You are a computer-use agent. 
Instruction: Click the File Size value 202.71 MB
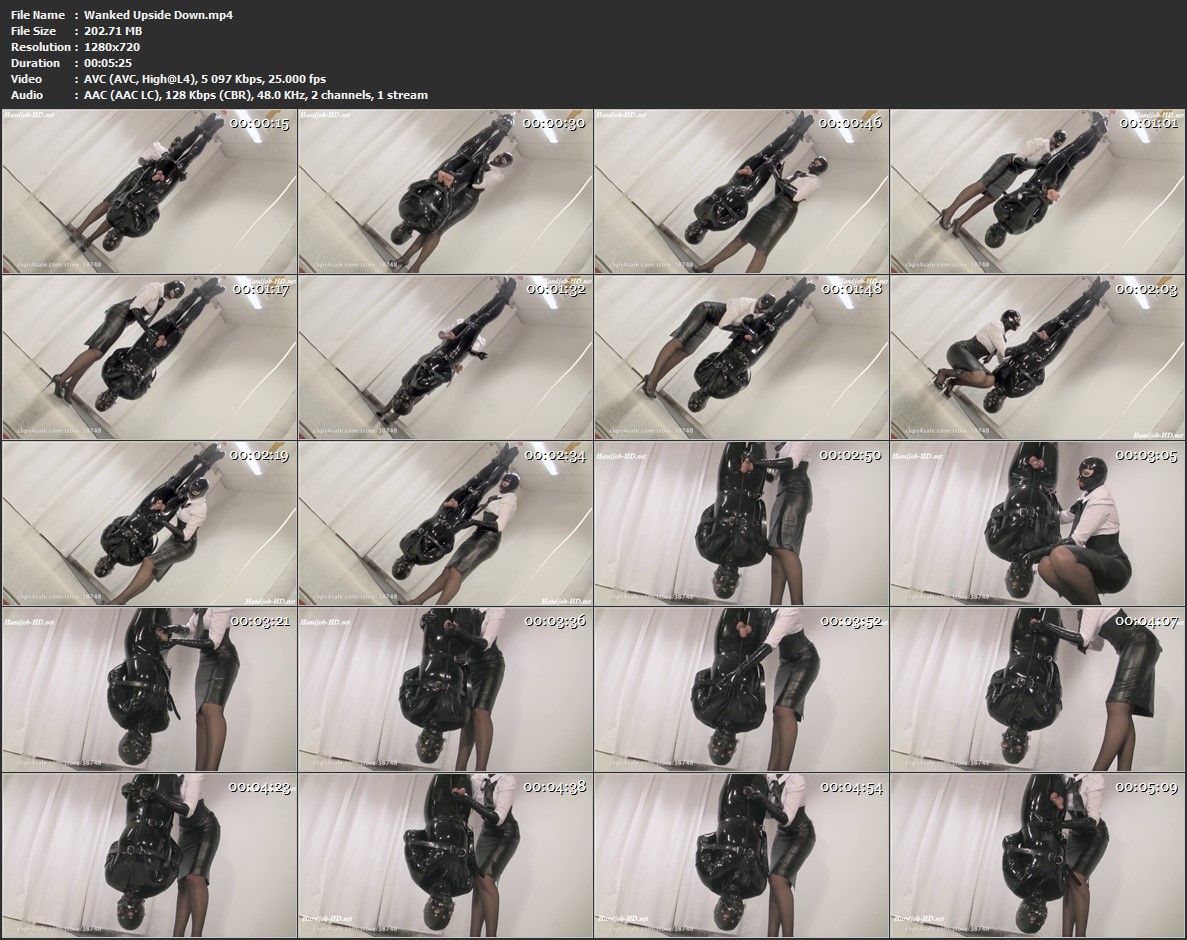click(113, 31)
